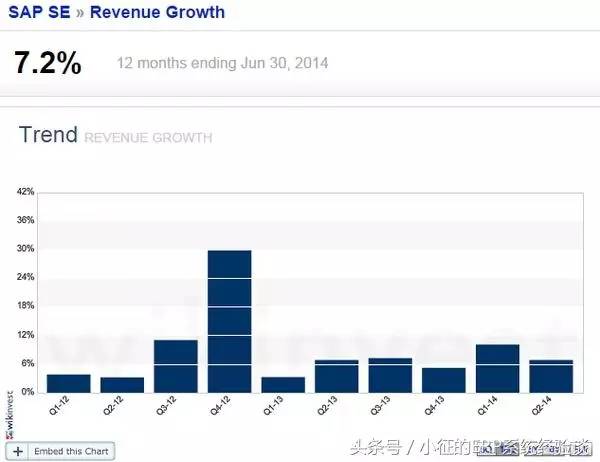Click the Q2-13 bar
Viewport: 600px width, 462px height.
(336, 376)
